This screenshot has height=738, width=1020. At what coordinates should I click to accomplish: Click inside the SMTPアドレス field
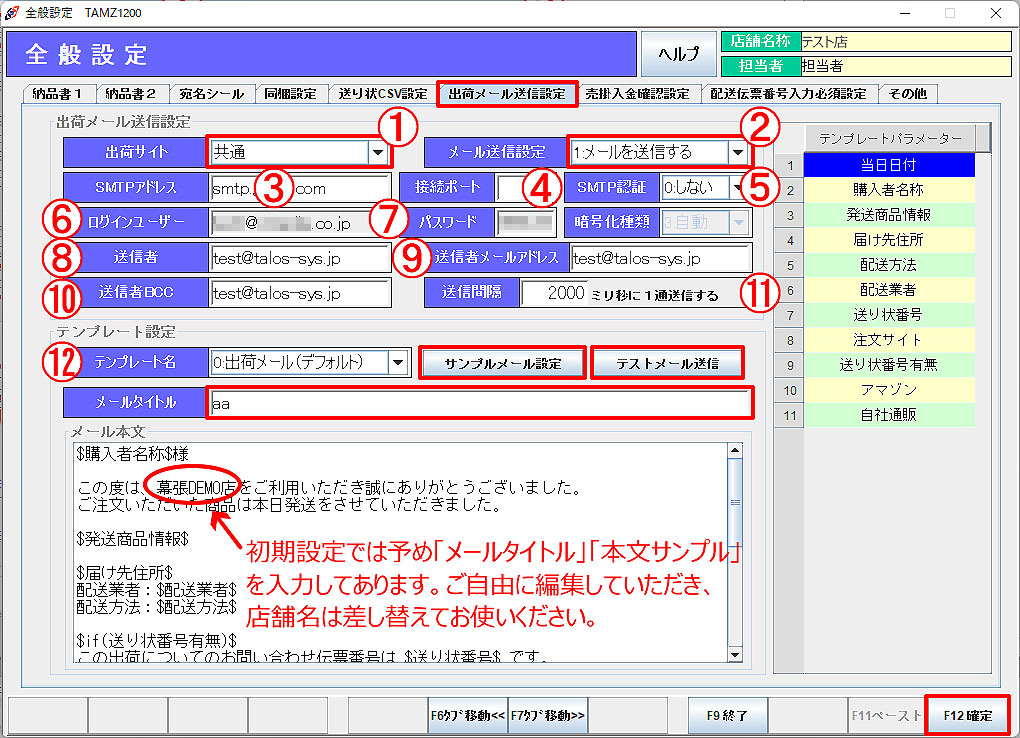tap(300, 188)
